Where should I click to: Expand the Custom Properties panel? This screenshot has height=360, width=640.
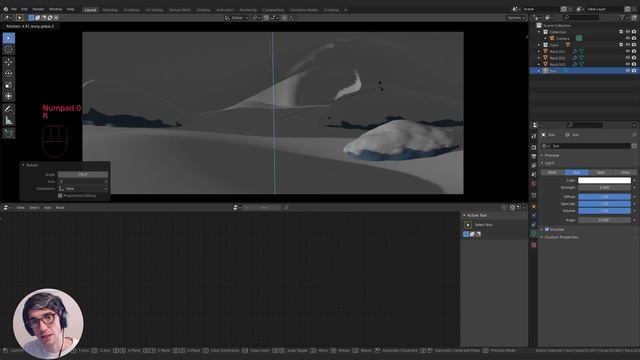click(x=561, y=237)
